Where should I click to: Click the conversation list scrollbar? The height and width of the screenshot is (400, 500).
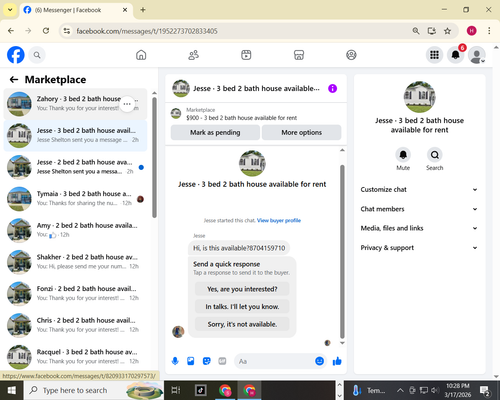click(x=154, y=157)
